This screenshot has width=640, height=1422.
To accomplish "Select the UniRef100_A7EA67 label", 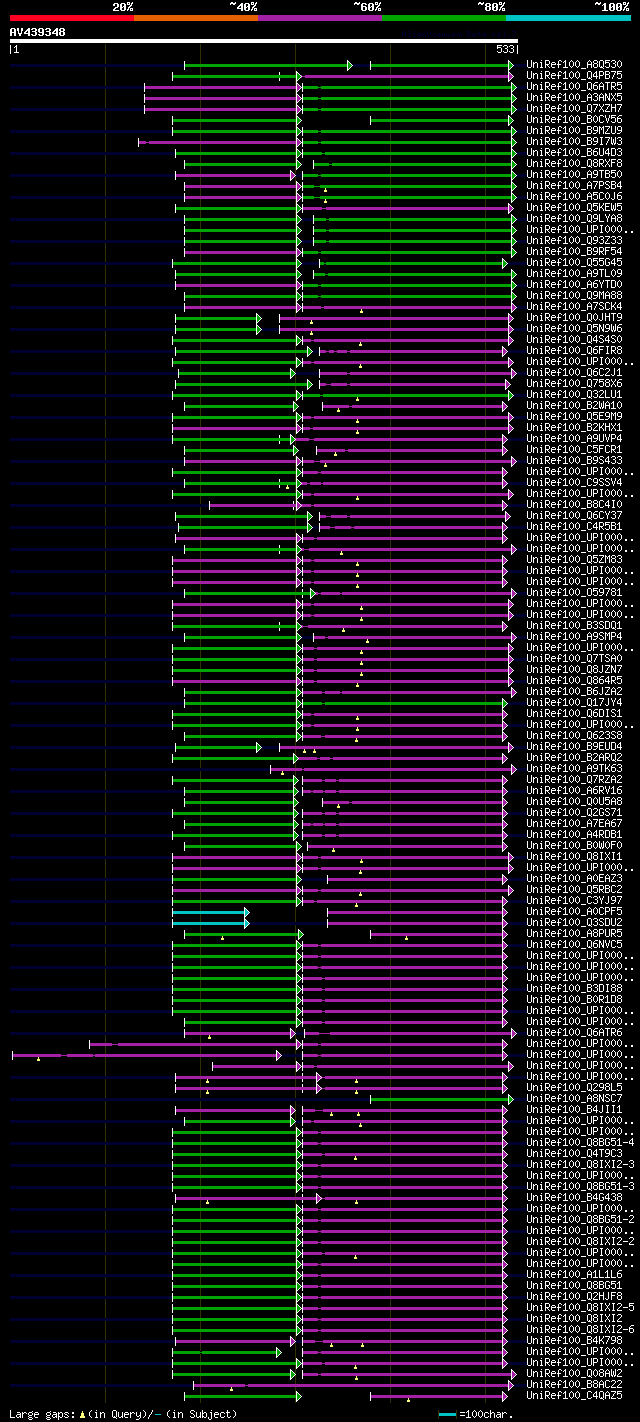I will click(x=574, y=824).
